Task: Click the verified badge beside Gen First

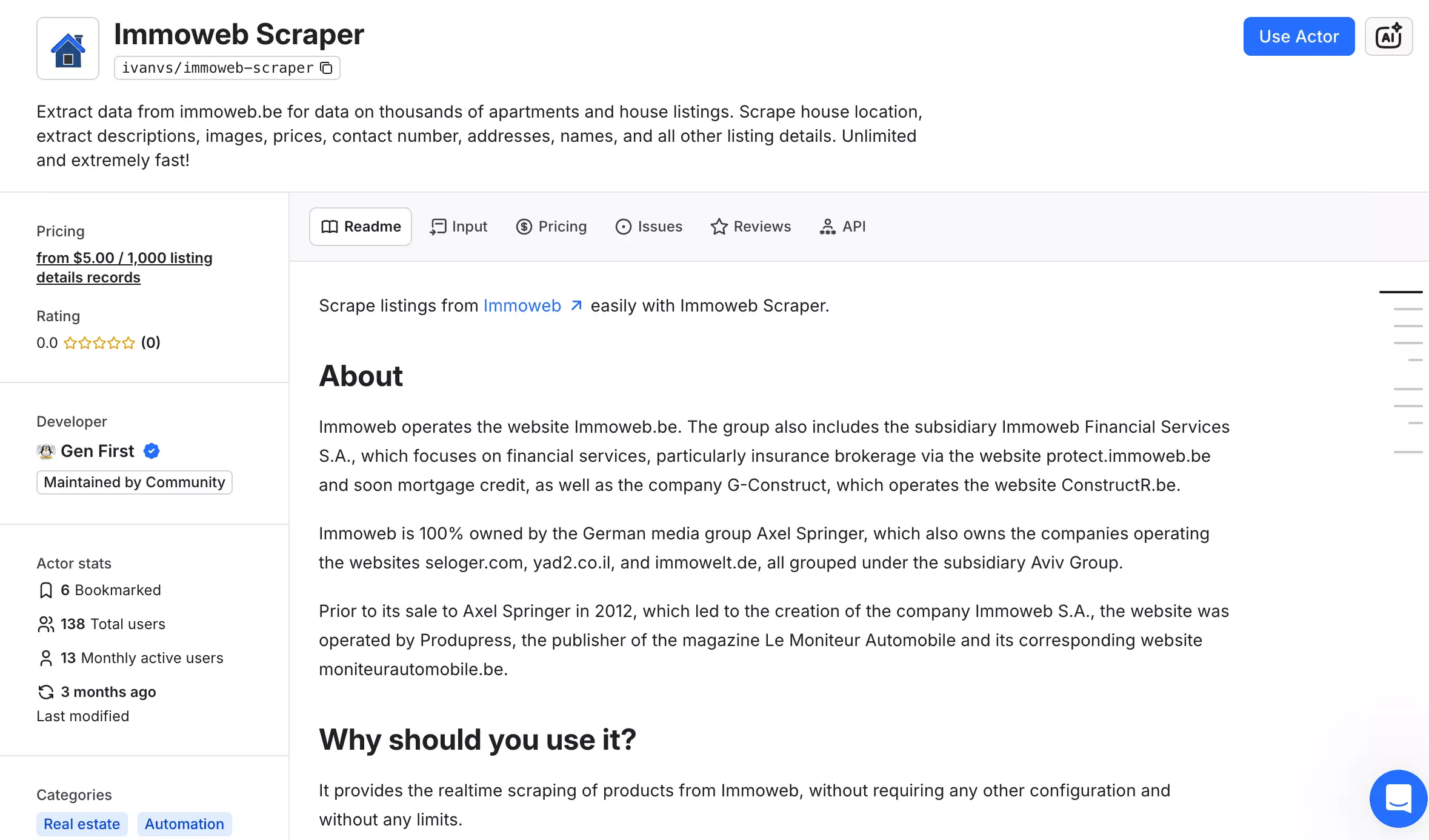Action: click(152, 451)
